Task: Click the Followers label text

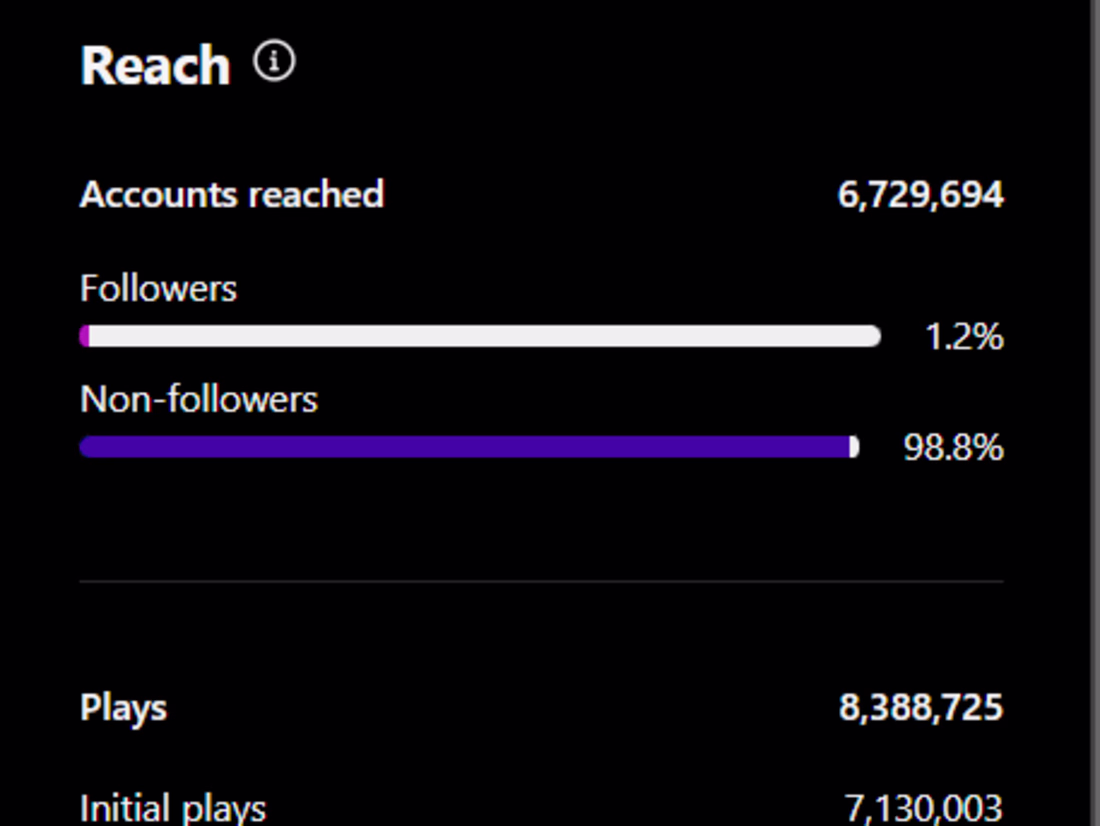Action: (158, 289)
